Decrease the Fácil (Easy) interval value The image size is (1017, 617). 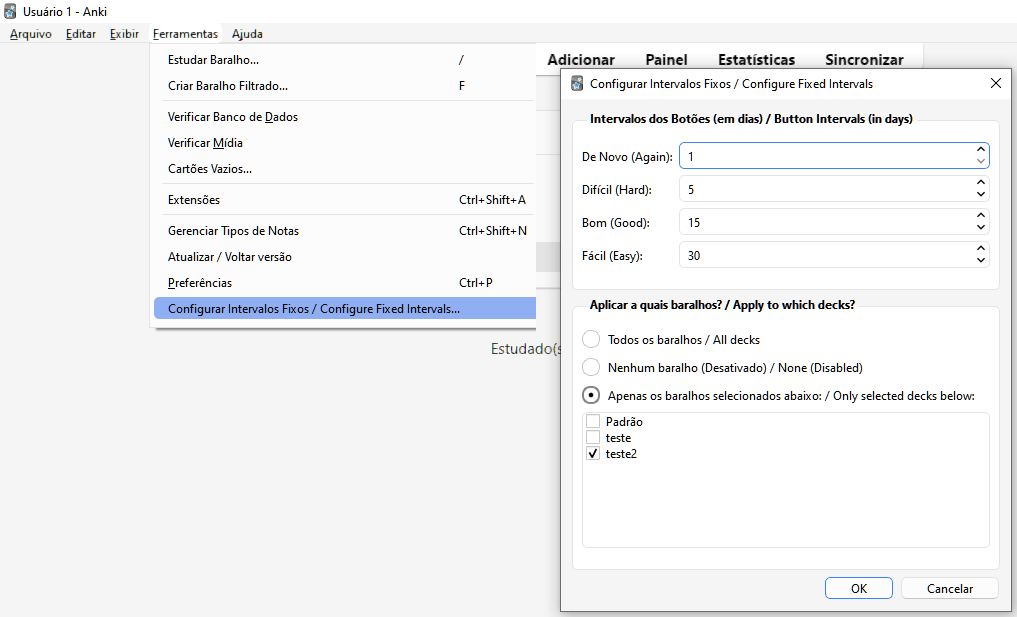[980, 260]
